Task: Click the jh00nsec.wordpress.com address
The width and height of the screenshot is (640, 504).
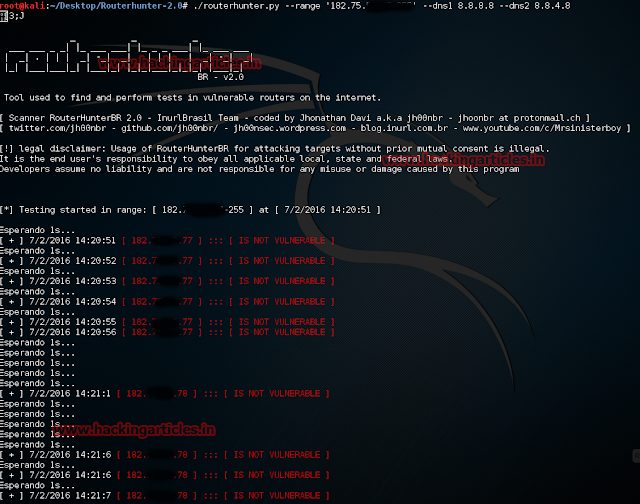Action: pos(290,128)
